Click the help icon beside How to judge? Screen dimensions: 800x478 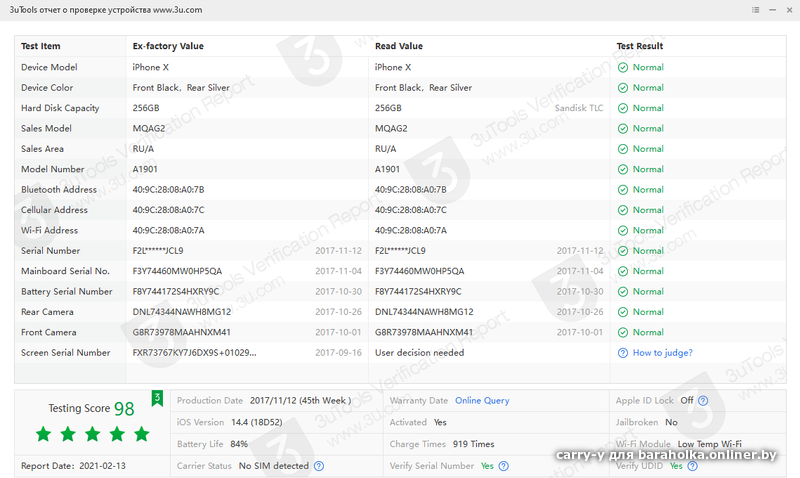(x=622, y=353)
